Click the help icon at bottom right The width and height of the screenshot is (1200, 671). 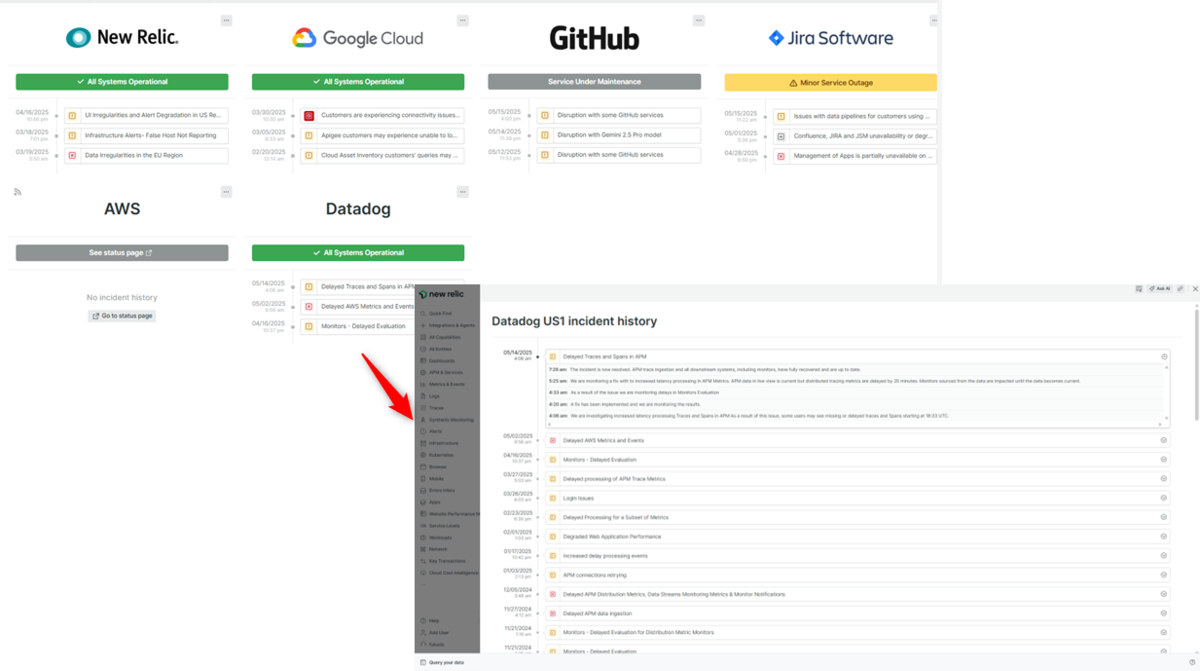(x=1192, y=663)
